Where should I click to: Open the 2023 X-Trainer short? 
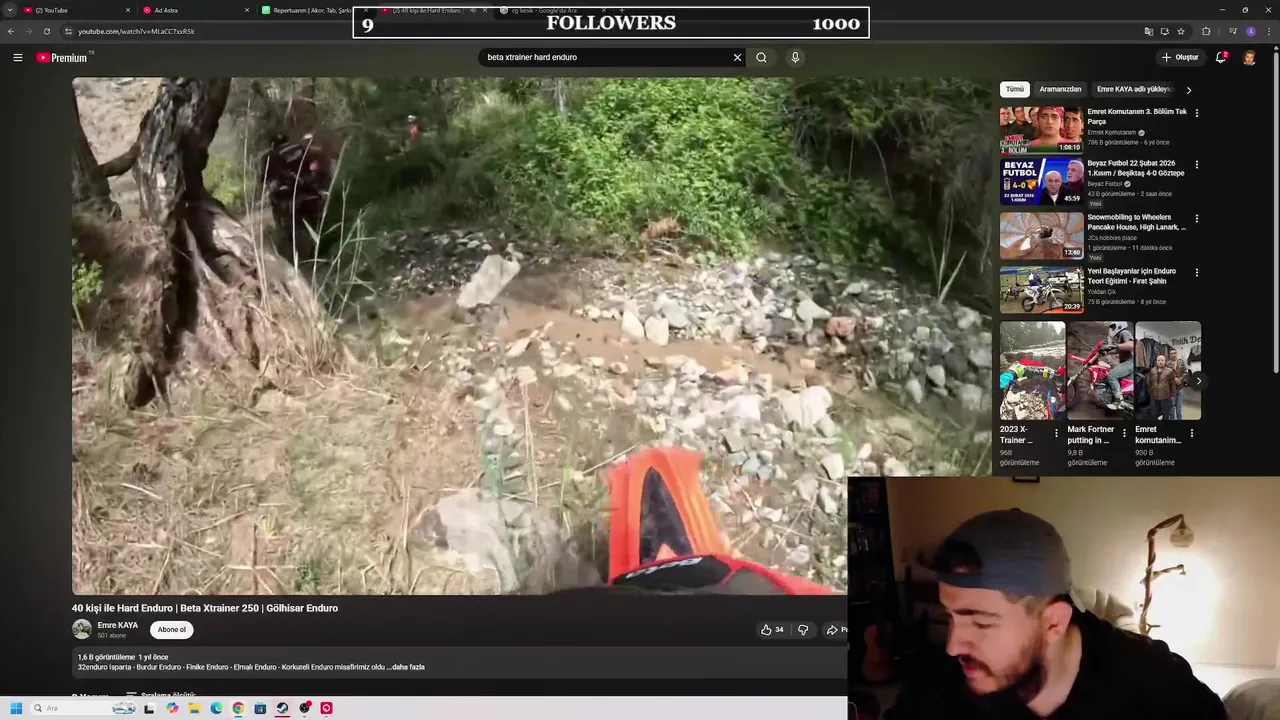pyautogui.click(x=1032, y=370)
